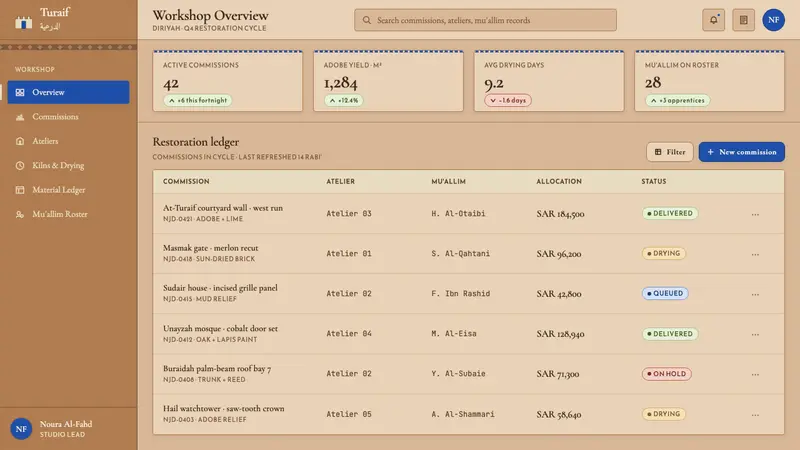Go to Overview in sidebar
800x450 pixels.
click(x=68, y=92)
